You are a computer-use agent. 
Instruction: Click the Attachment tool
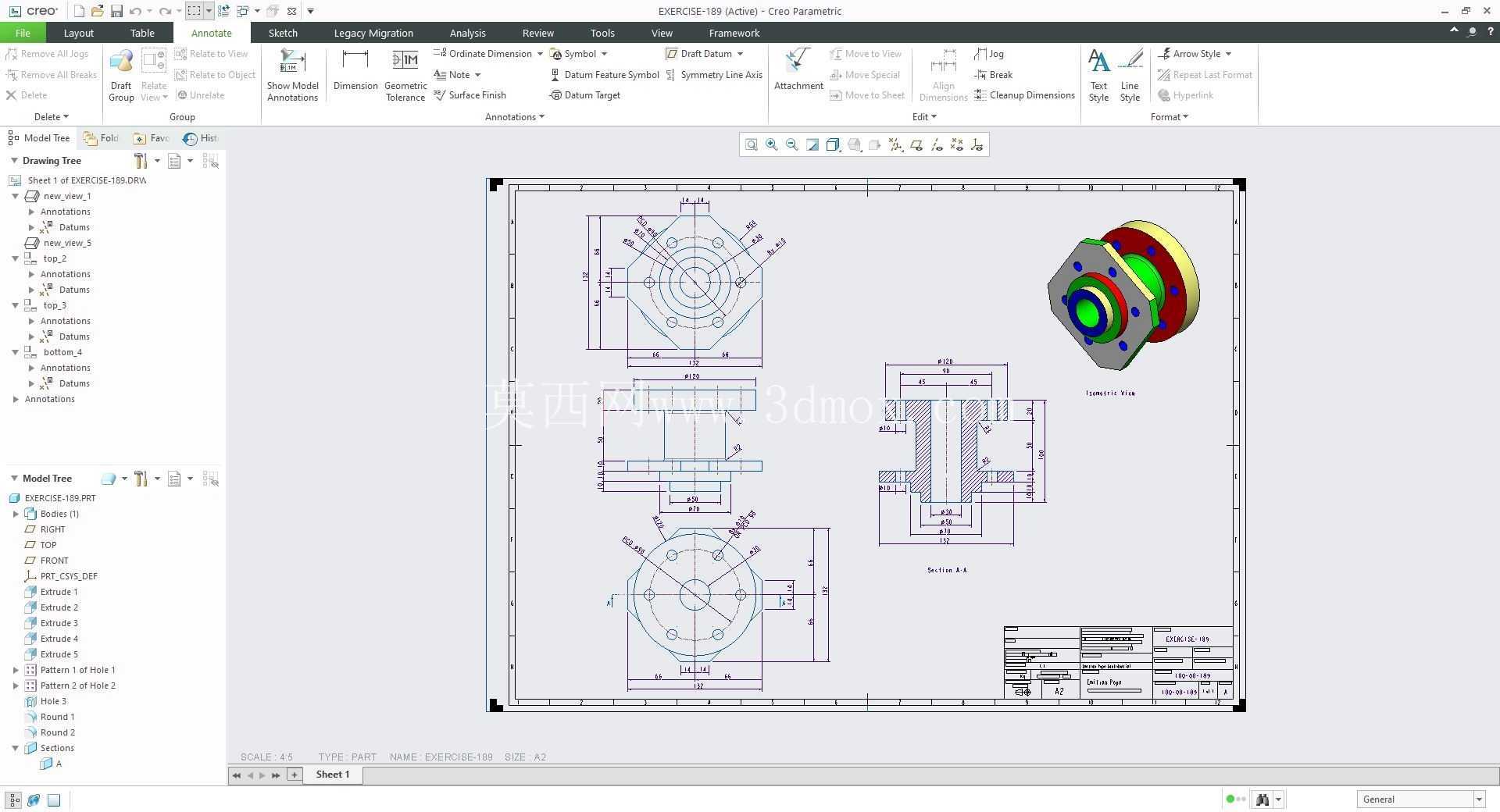[798, 71]
